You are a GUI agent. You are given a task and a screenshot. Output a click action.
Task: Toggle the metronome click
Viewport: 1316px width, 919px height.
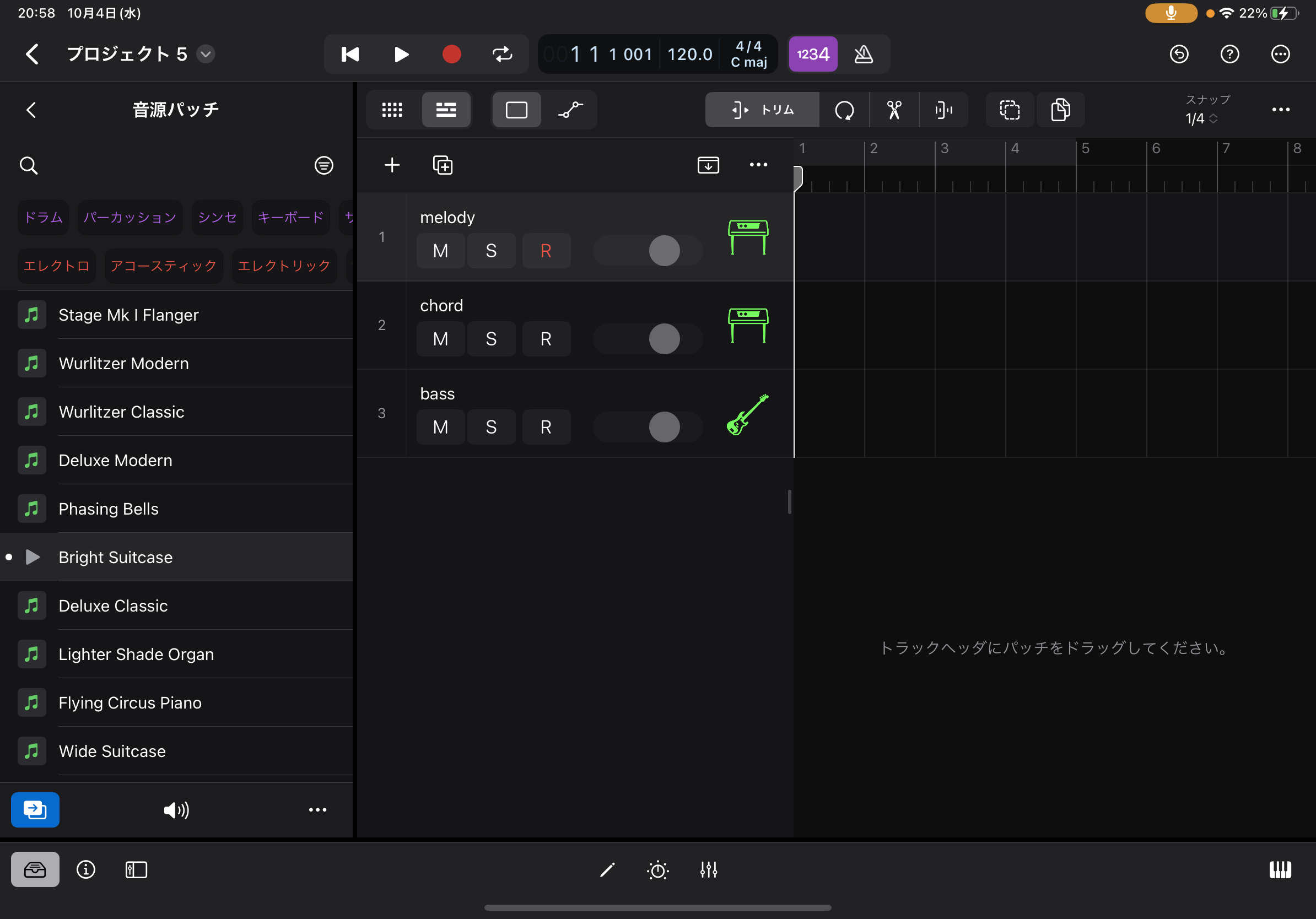tap(863, 55)
